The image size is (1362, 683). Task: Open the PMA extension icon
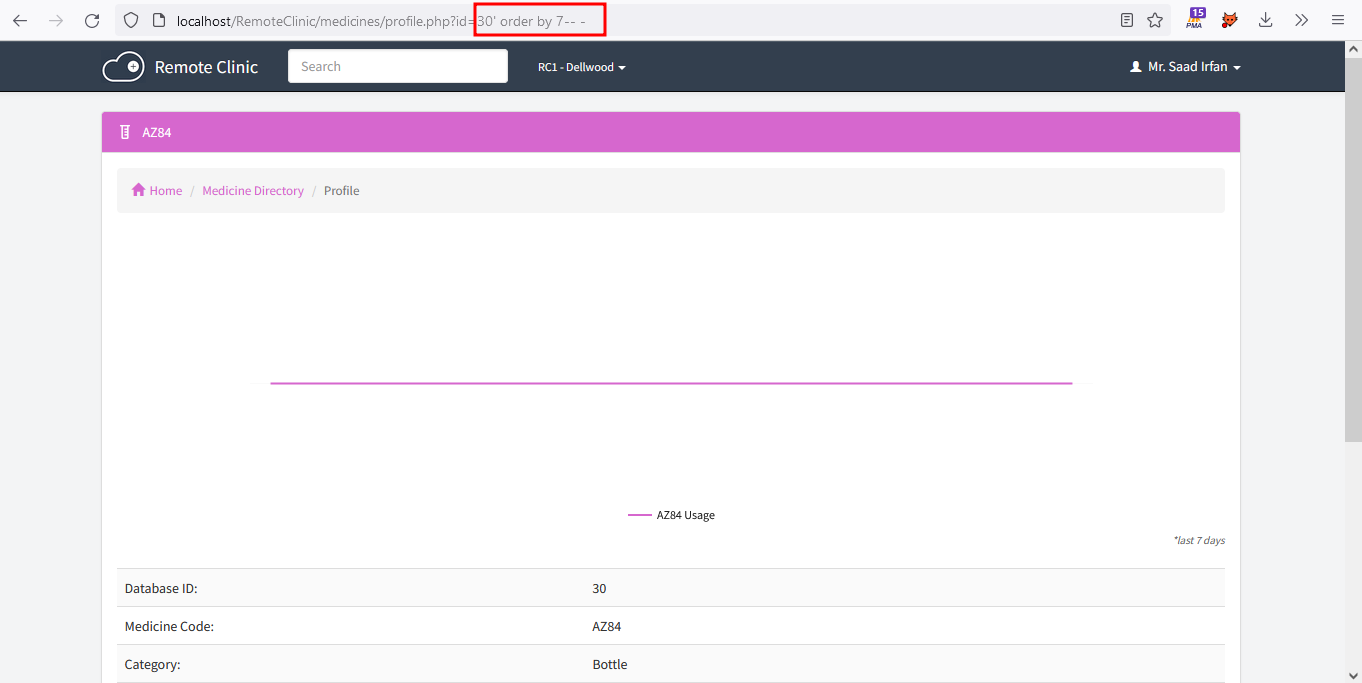click(1196, 19)
